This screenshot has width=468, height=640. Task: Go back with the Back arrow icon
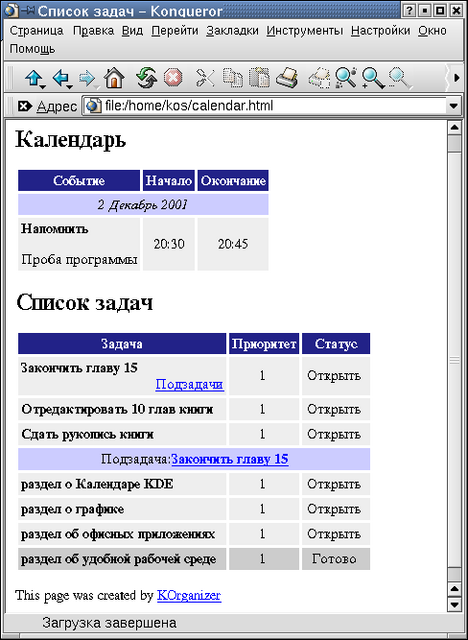pyautogui.click(x=60, y=78)
